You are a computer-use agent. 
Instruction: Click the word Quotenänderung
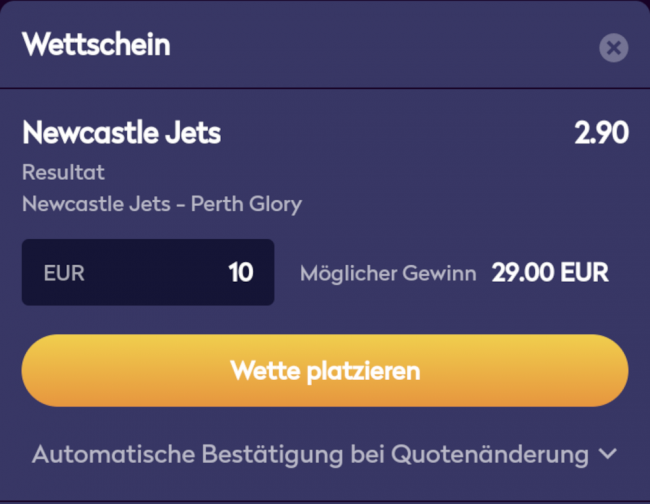489,454
